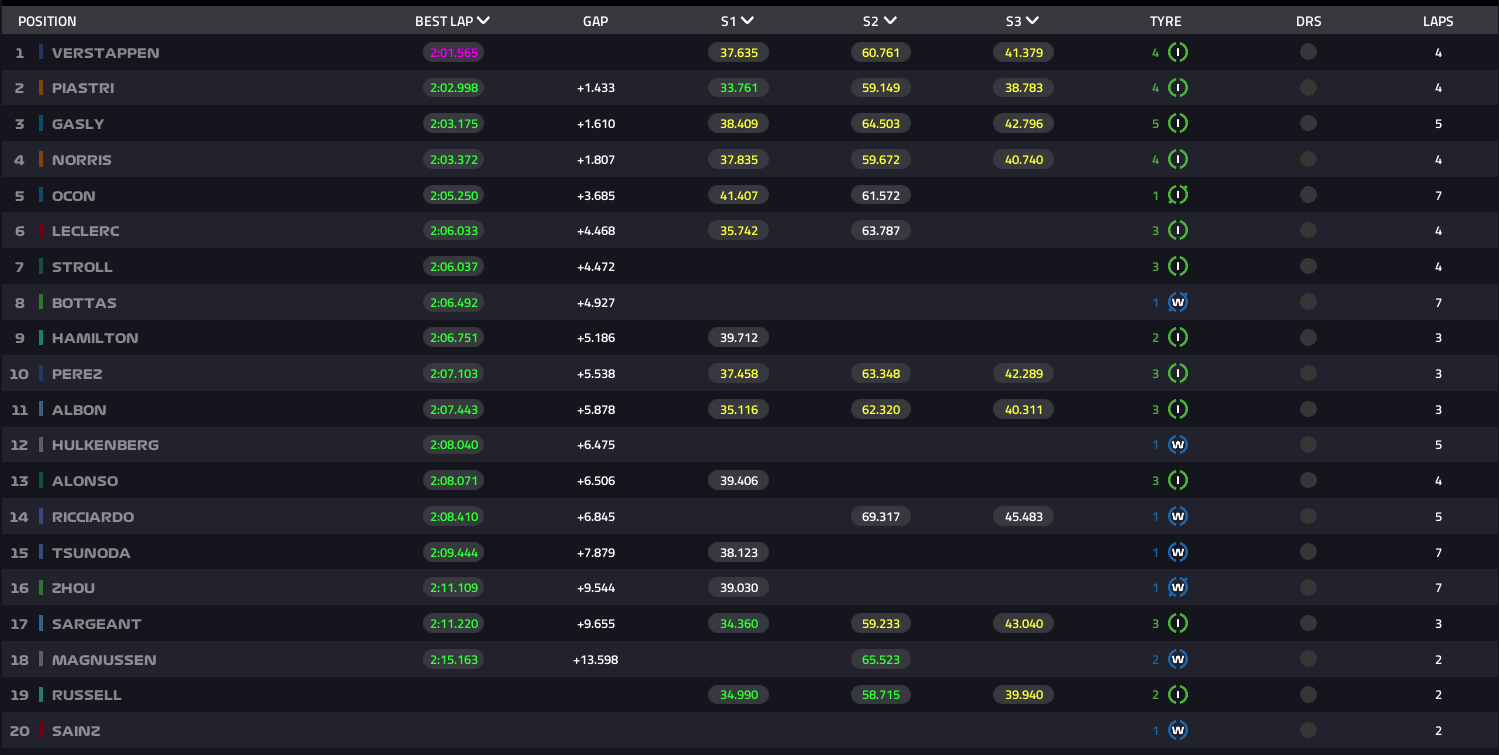Click Stroll's best lap 2:06.037
The height and width of the screenshot is (755, 1499).
[x=454, y=267]
